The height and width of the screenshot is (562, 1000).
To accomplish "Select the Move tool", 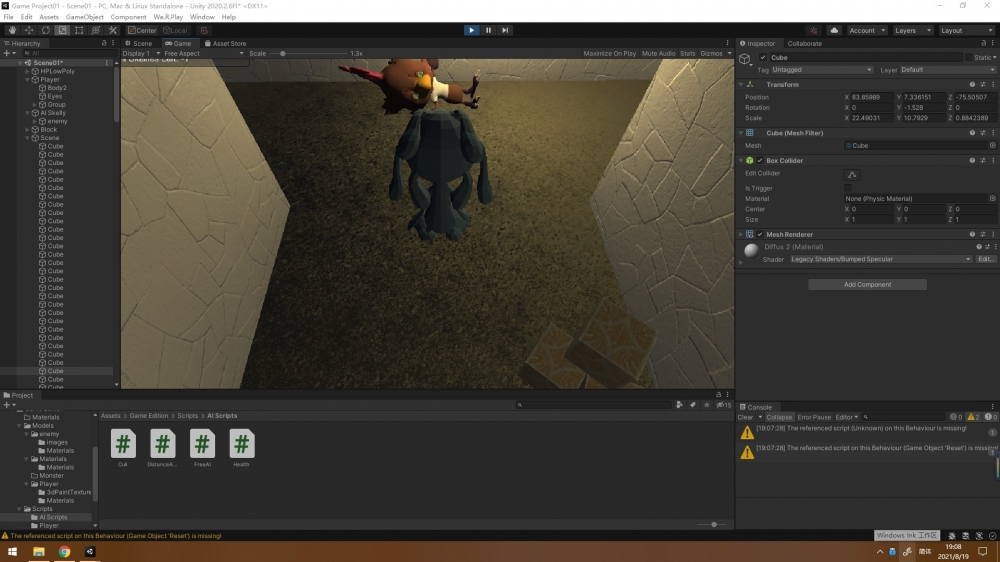I will point(29,30).
